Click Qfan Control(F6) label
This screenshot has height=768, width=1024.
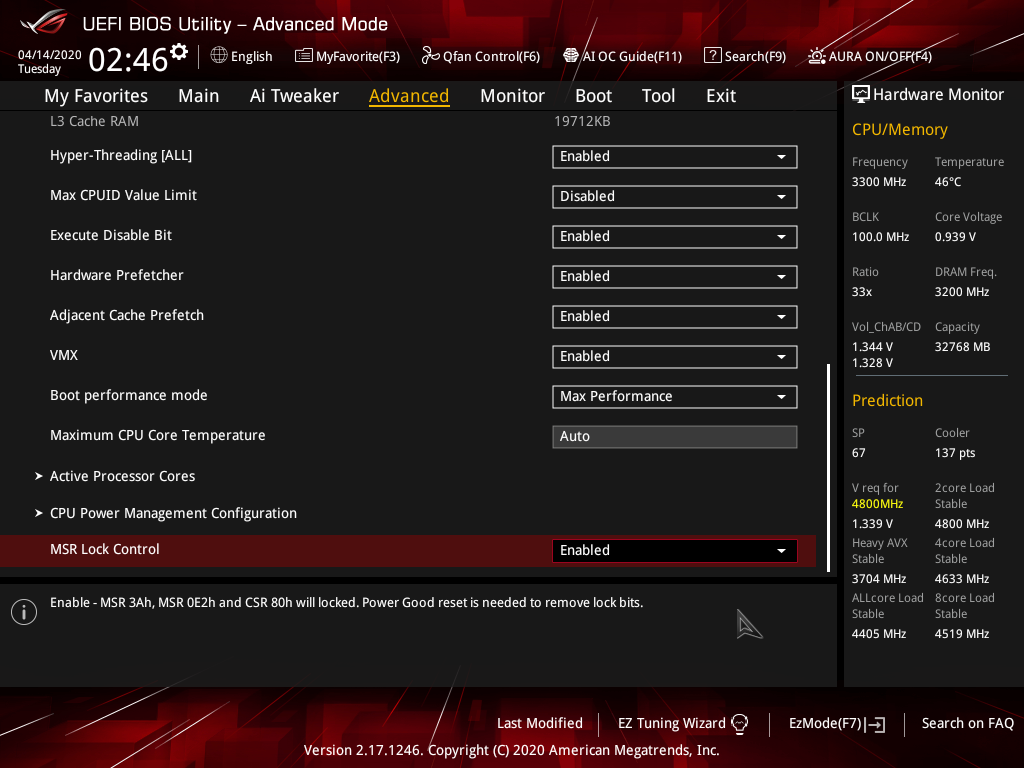pos(491,56)
